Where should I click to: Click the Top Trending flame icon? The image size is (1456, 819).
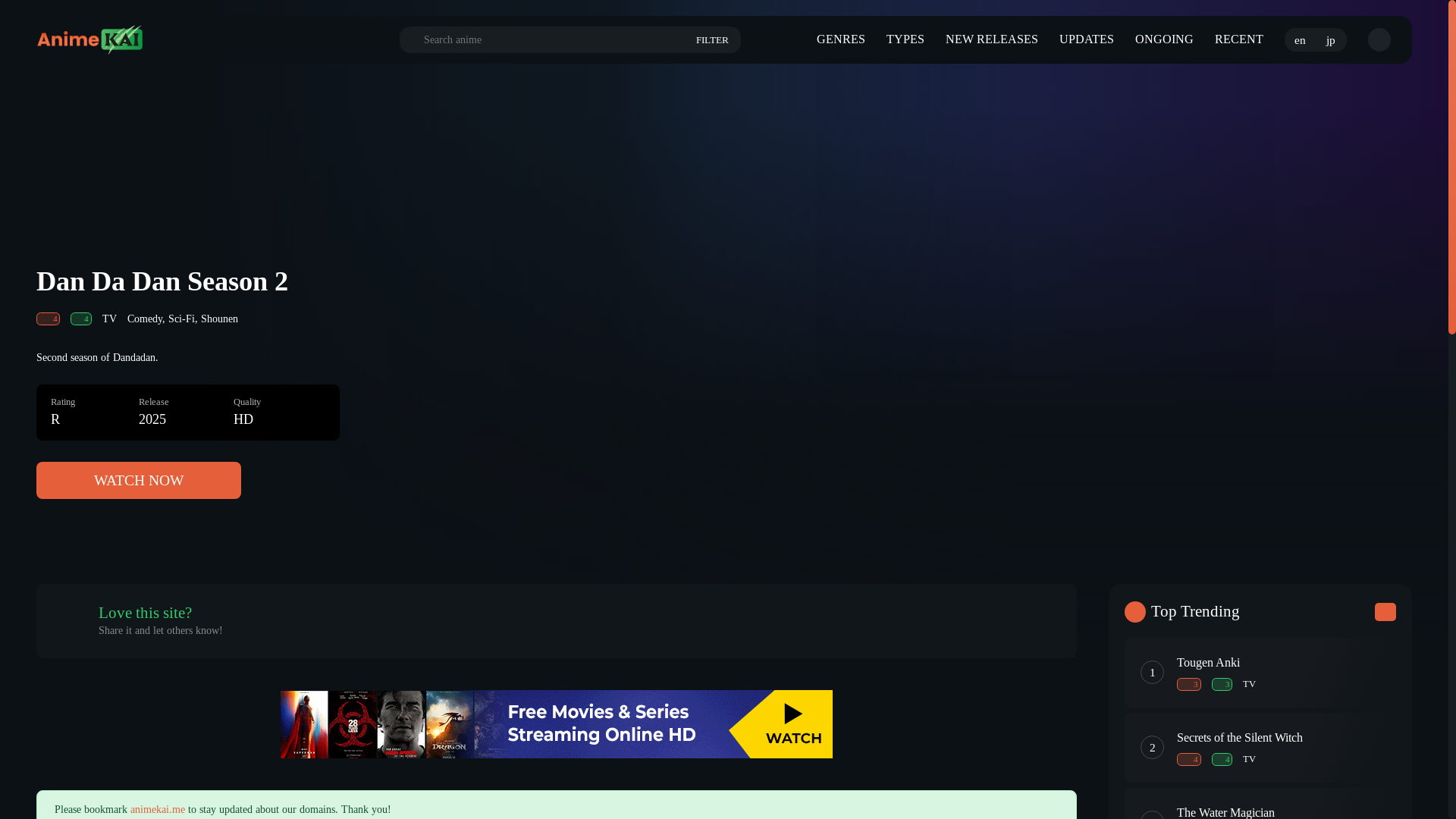[1135, 612]
